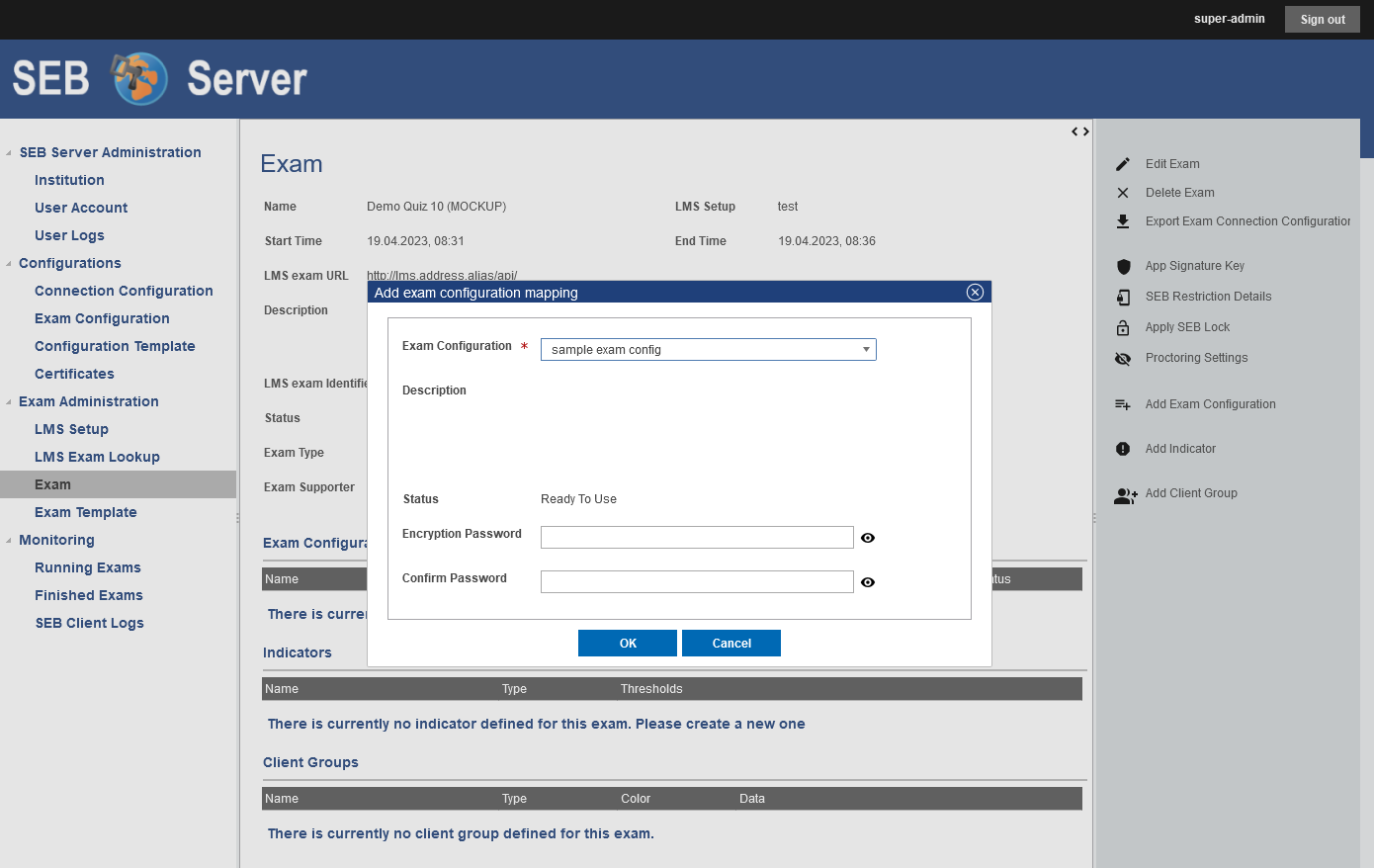Click the Apply SEB Lock padlock icon
This screenshot has width=1374, height=868.
(x=1123, y=327)
